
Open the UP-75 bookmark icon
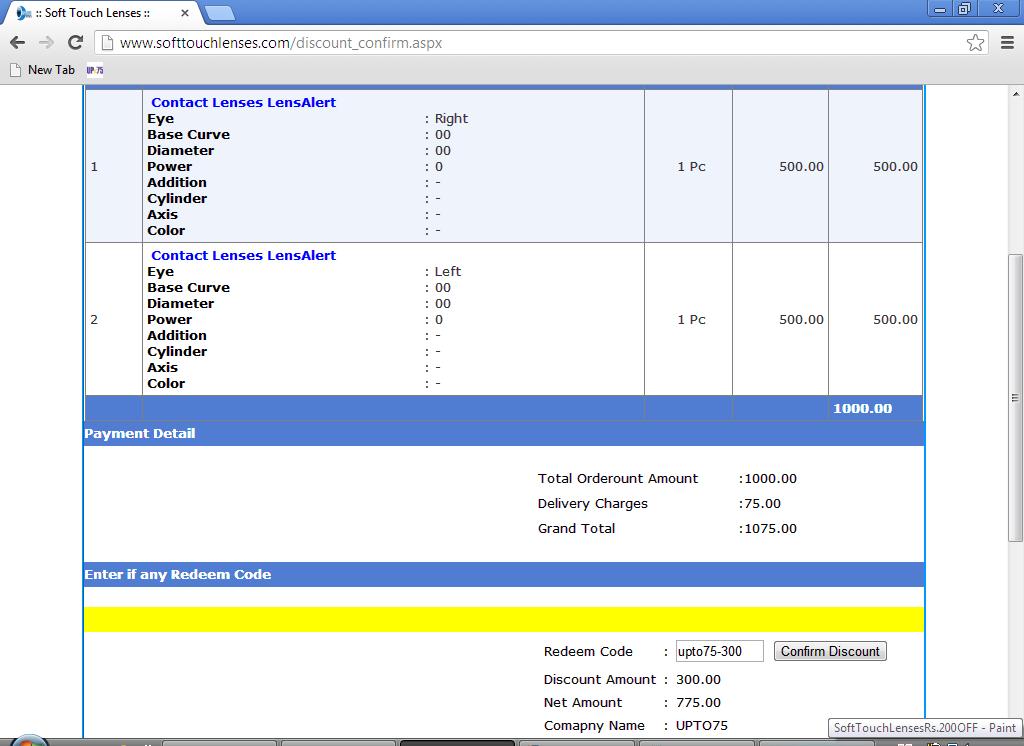pyautogui.click(x=95, y=70)
